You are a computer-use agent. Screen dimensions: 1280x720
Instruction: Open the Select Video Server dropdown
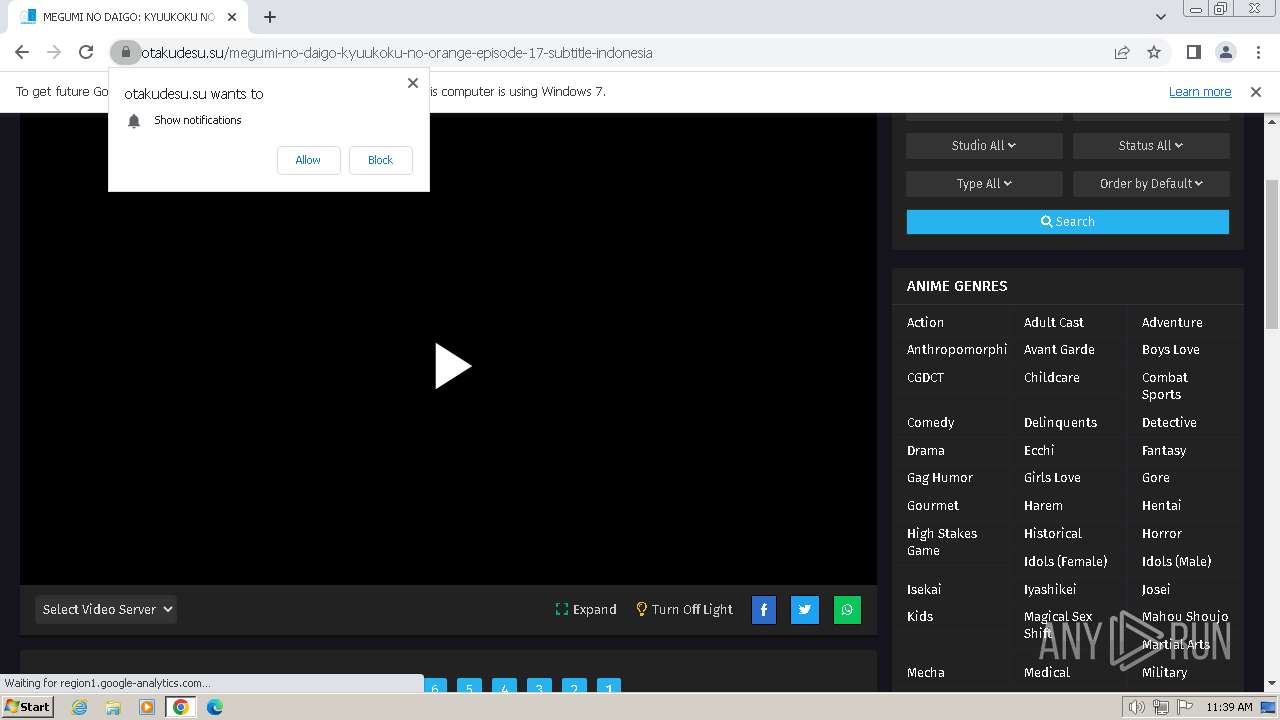point(106,609)
